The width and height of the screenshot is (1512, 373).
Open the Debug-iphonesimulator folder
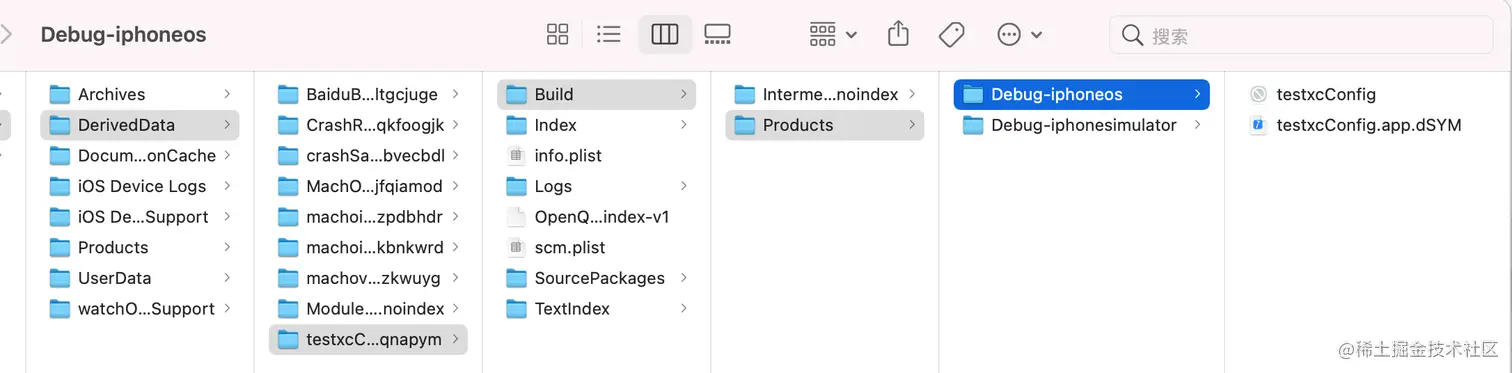coord(1081,125)
